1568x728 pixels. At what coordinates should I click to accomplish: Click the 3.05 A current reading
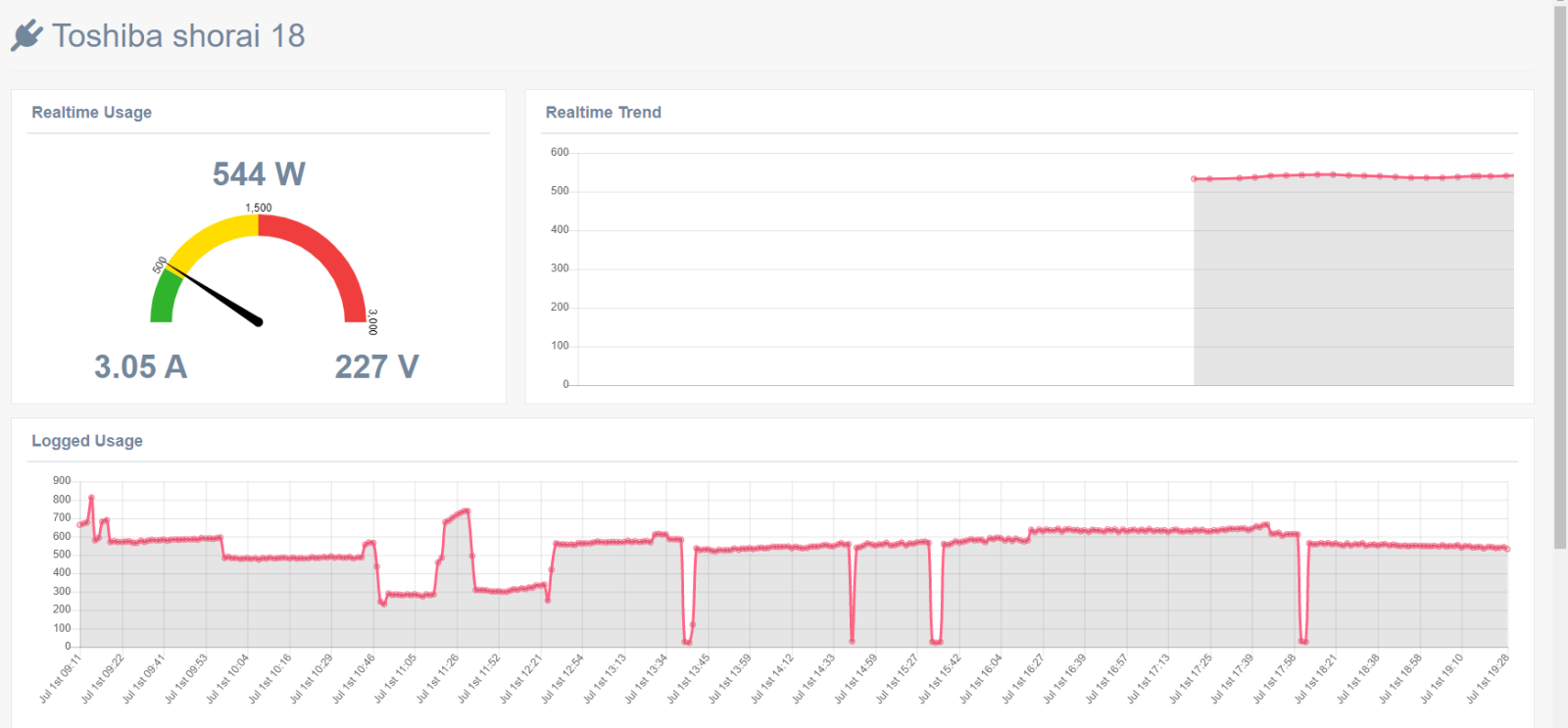point(140,366)
